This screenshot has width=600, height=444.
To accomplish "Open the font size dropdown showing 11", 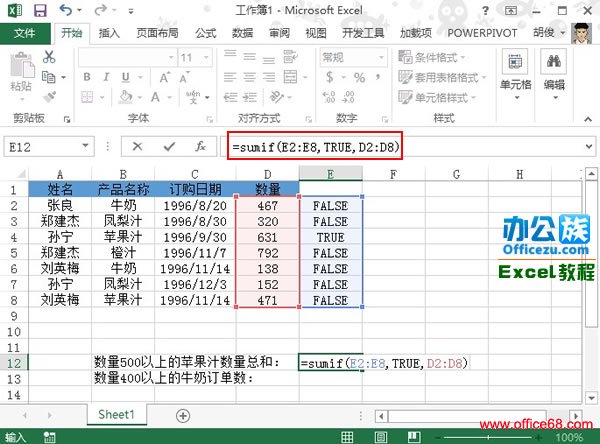I will [206, 58].
